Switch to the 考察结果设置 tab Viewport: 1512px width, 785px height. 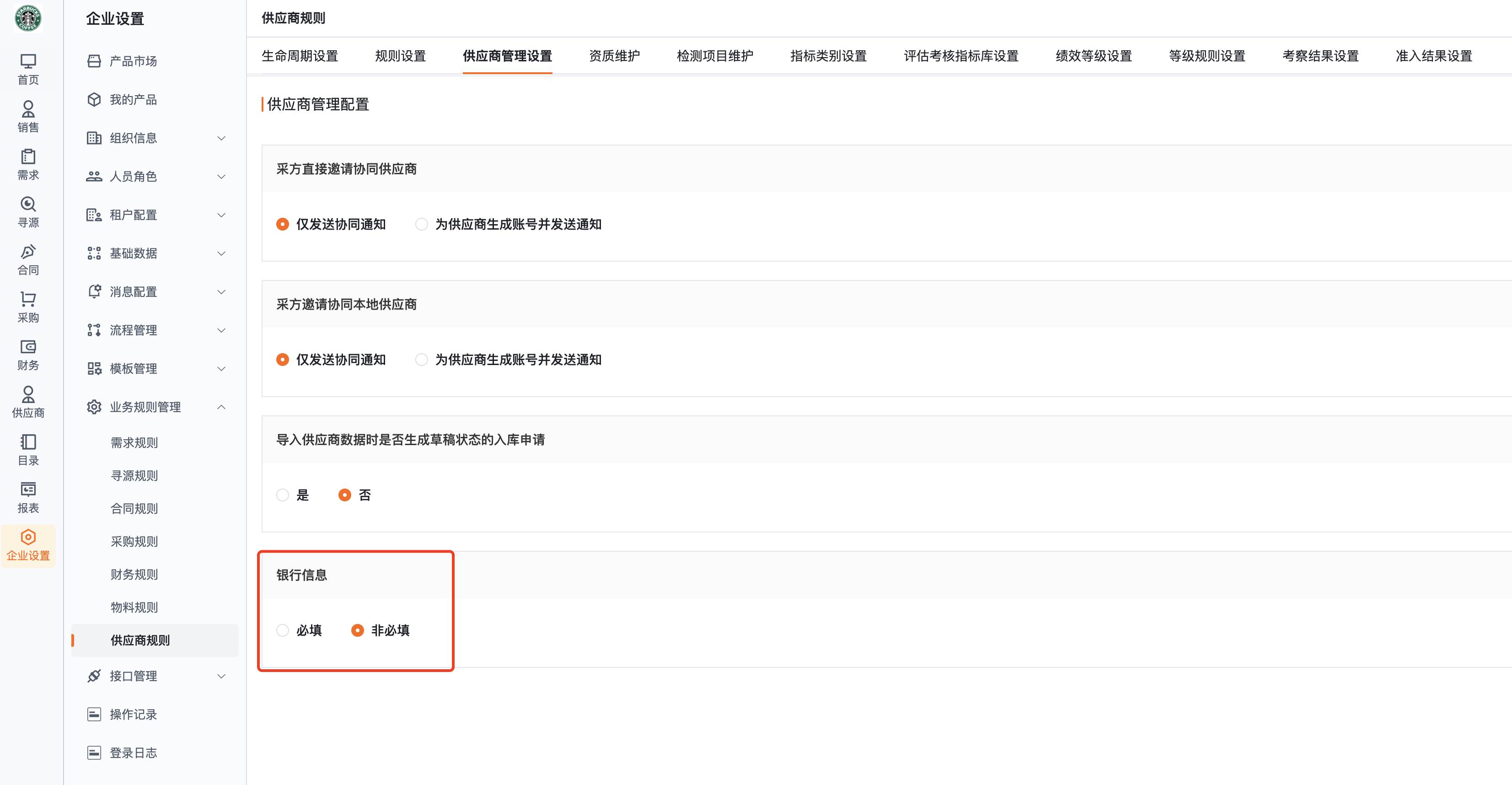(1320, 56)
